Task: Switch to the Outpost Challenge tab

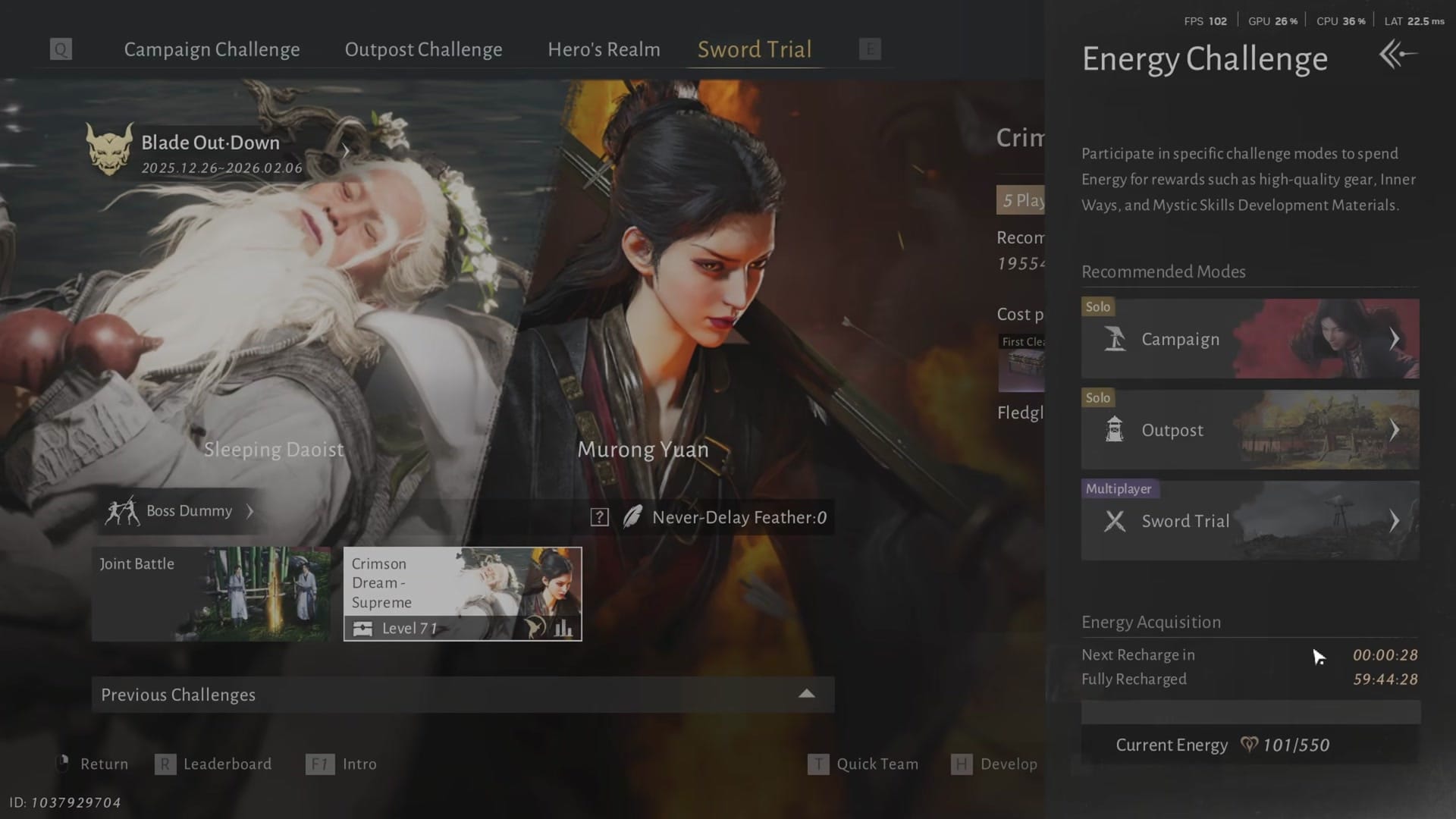Action: (x=424, y=49)
